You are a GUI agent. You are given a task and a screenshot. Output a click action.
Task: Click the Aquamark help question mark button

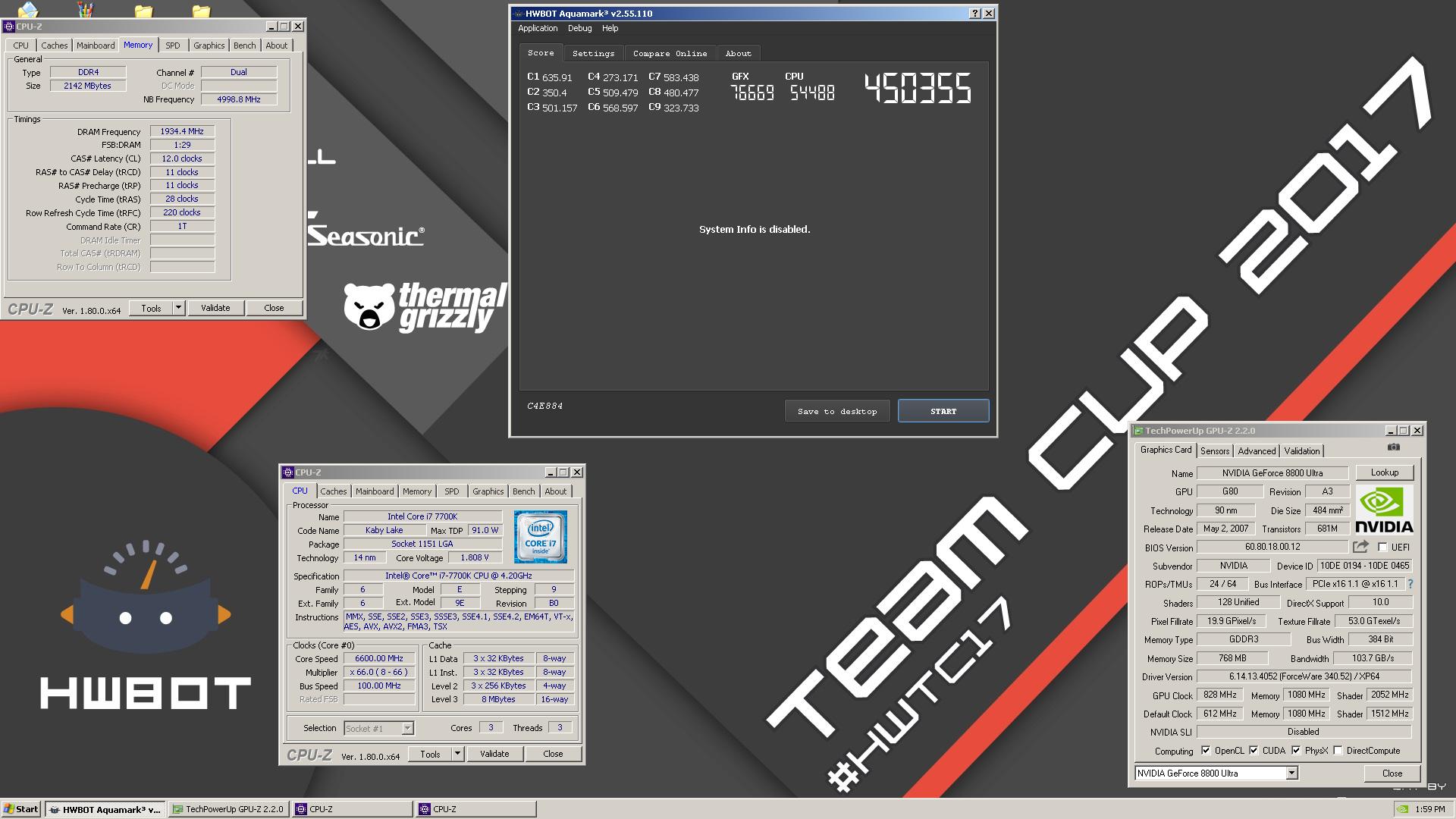975,14
